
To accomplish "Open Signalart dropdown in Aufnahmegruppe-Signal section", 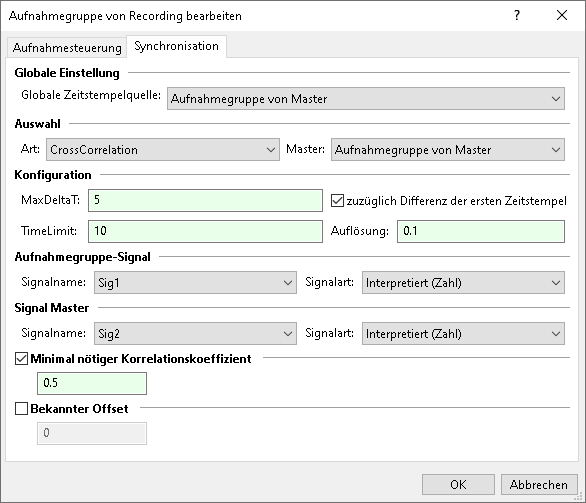I will [463, 283].
